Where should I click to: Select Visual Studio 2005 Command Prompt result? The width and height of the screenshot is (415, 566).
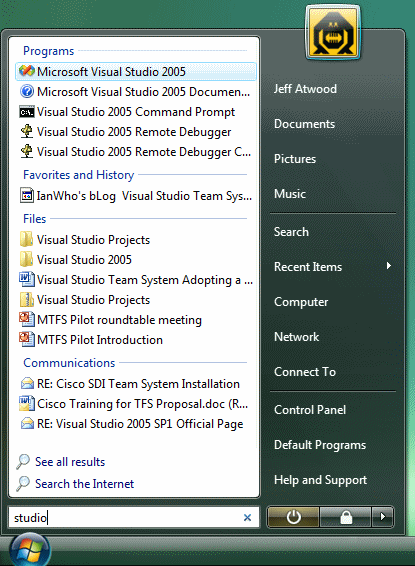[x=136, y=112]
